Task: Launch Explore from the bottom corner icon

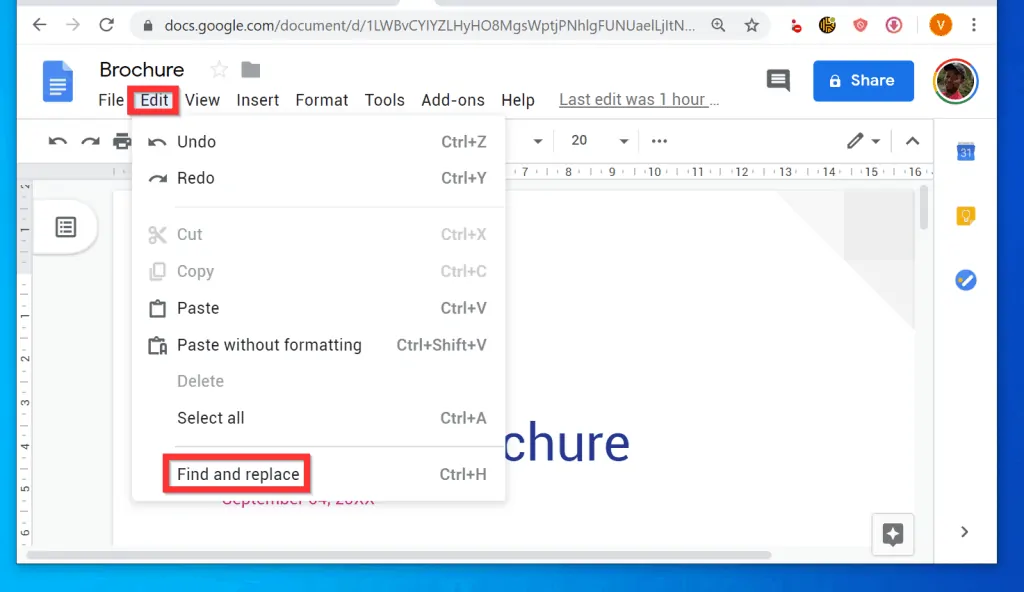Action: [891, 534]
